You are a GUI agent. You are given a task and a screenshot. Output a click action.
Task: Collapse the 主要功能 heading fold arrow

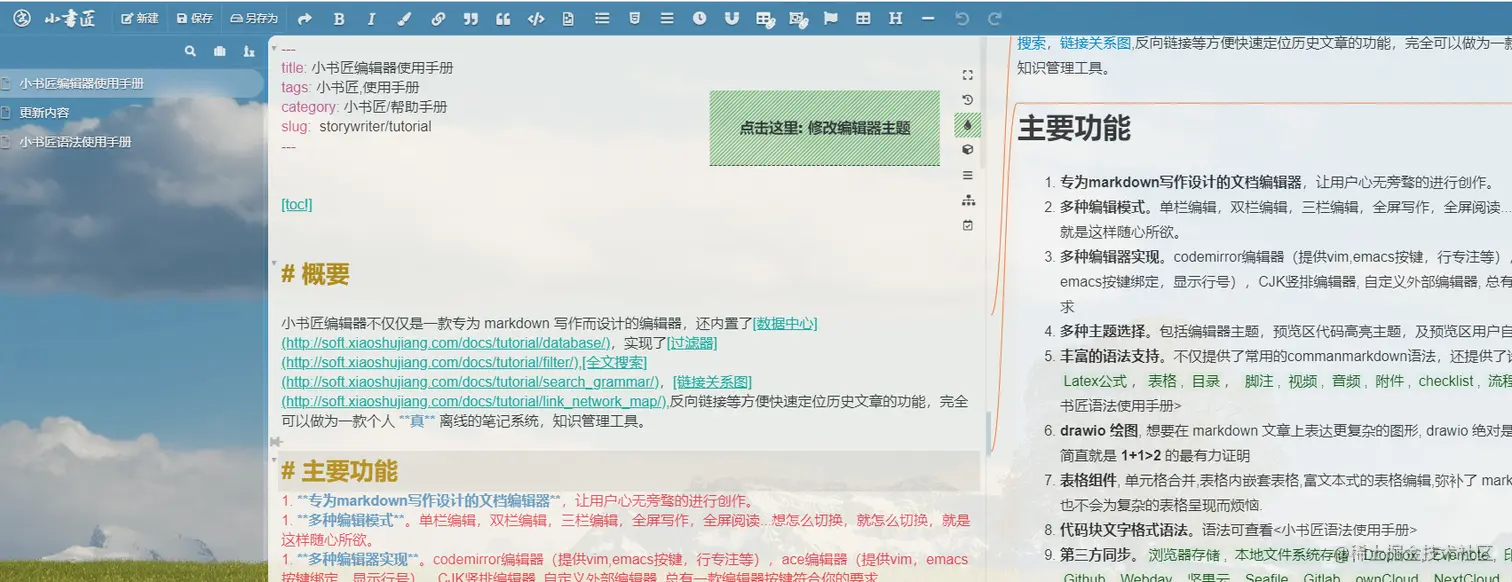click(274, 458)
